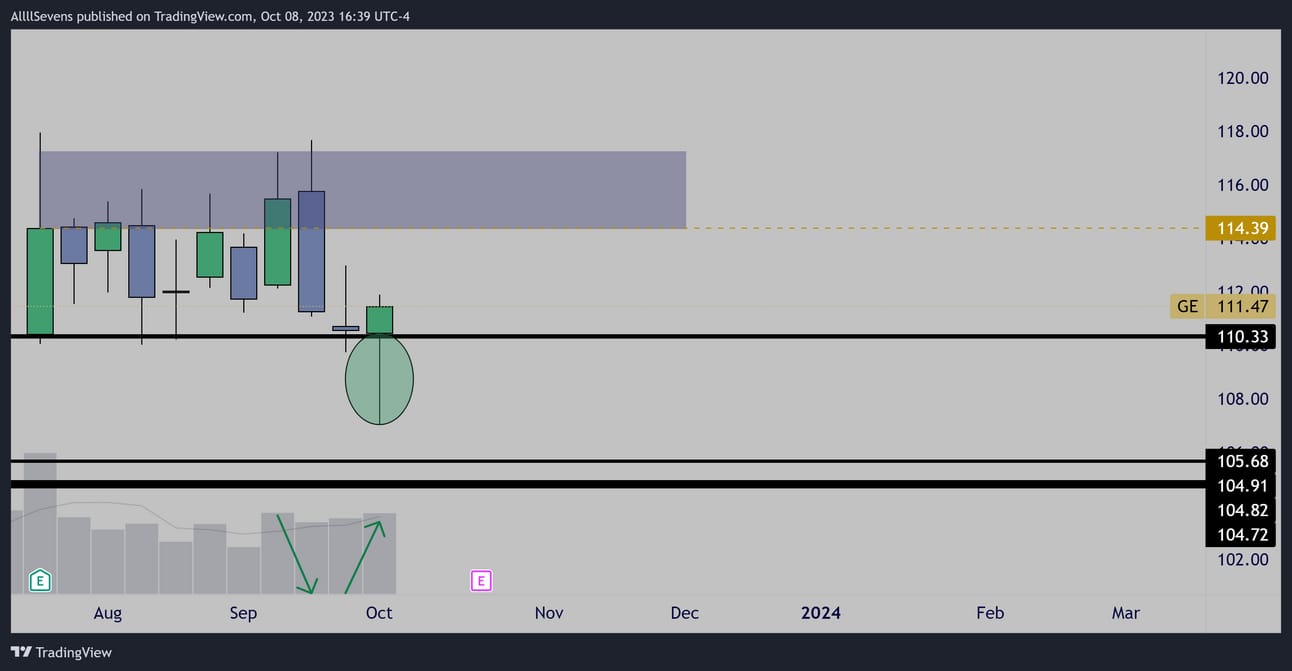Viewport: 1292px width, 671px height.
Task: Select the 104.91 horizontal line label
Action: click(1243, 485)
